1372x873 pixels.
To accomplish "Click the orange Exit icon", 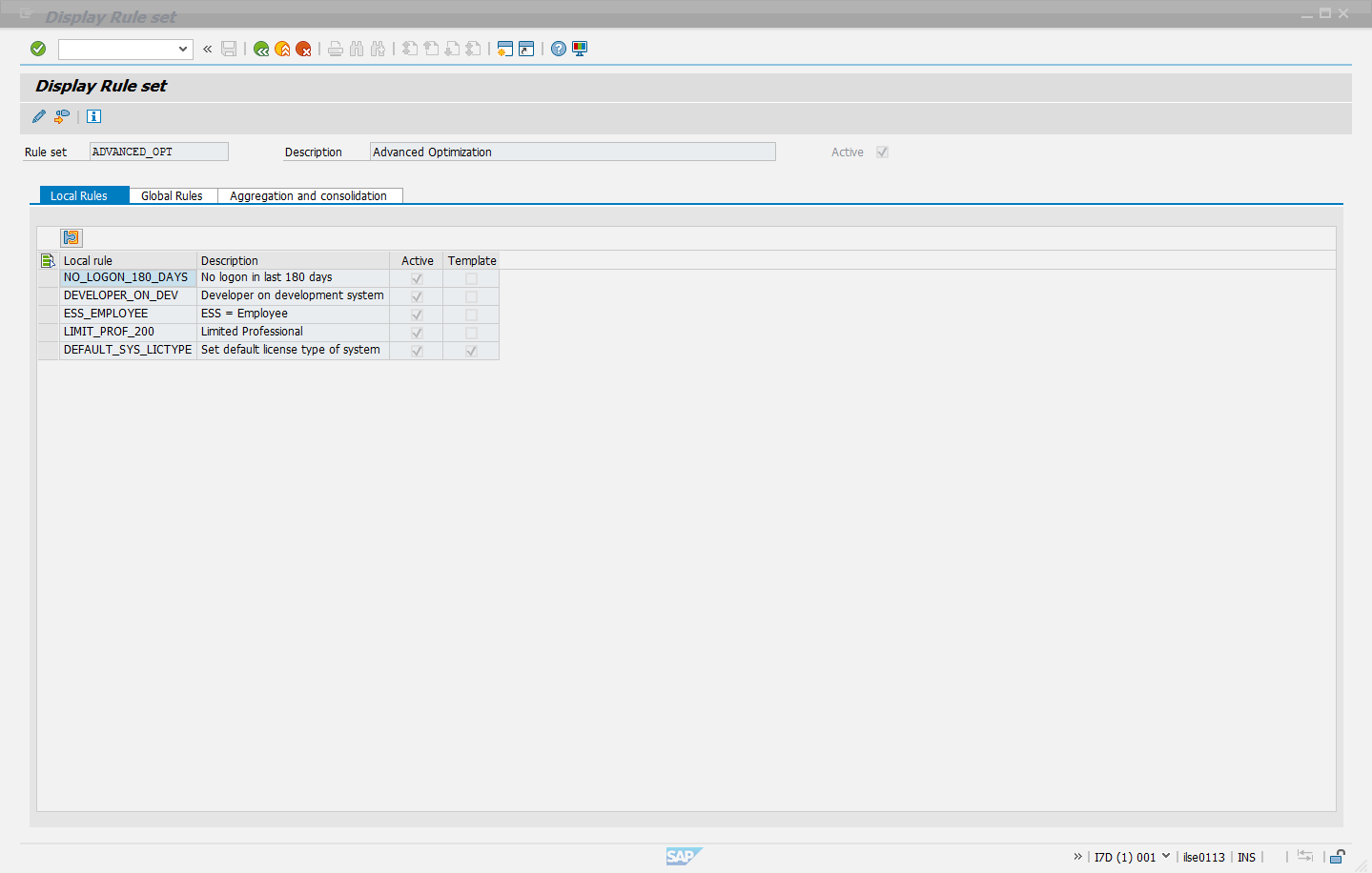I will pos(282,49).
